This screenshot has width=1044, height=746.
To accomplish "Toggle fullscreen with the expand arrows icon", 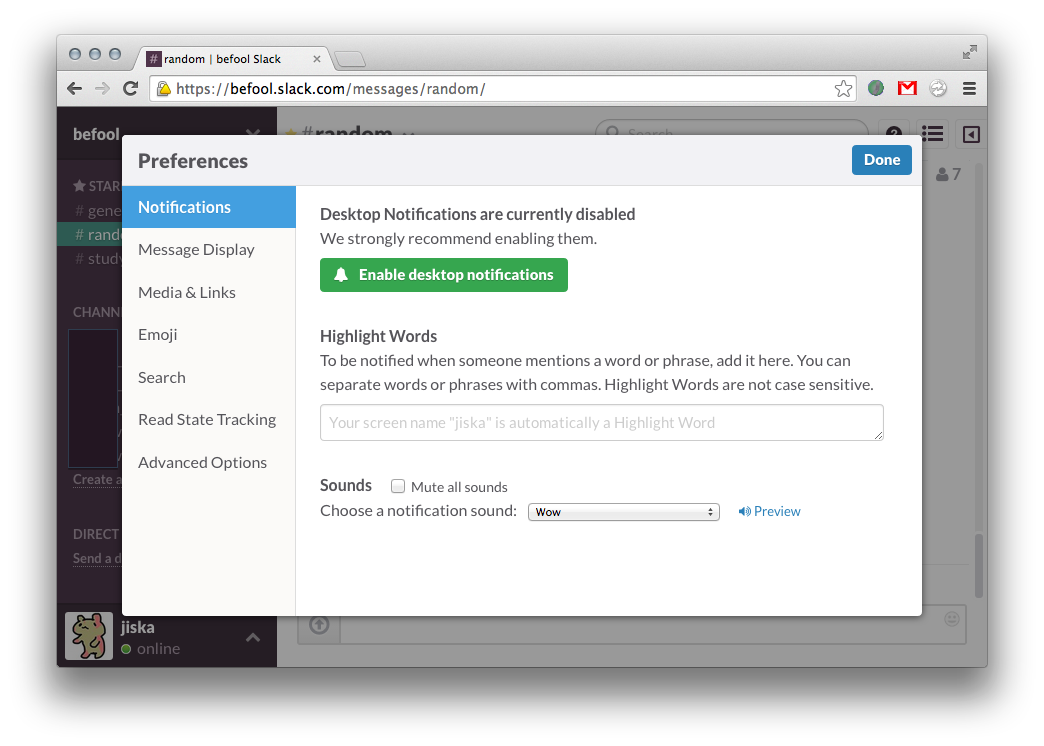I will tap(969, 53).
